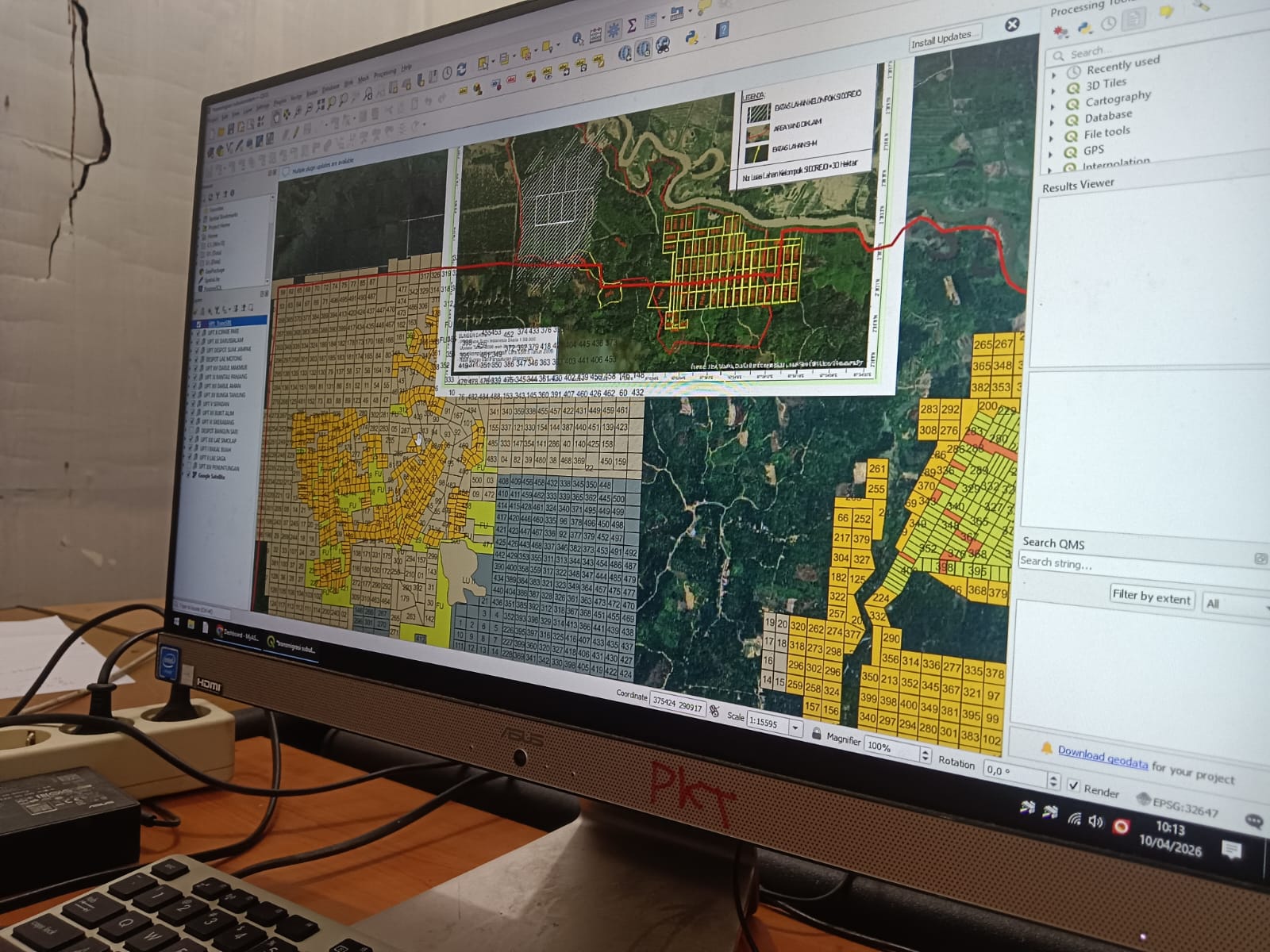The width and height of the screenshot is (1270, 952).
Task: Expand the Database toolbox group
Action: pyautogui.click(x=1054, y=121)
